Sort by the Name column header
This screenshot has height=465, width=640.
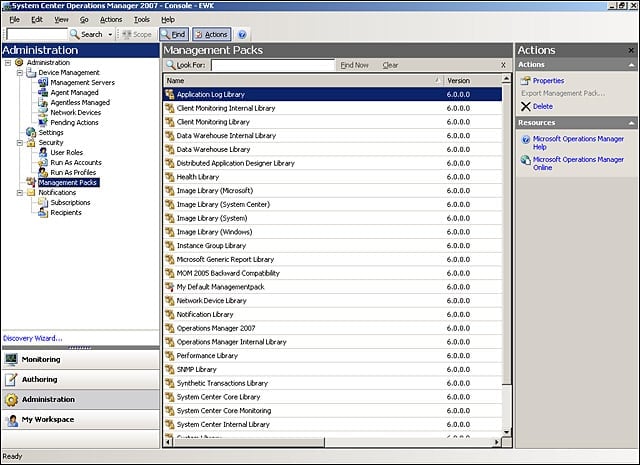point(303,81)
